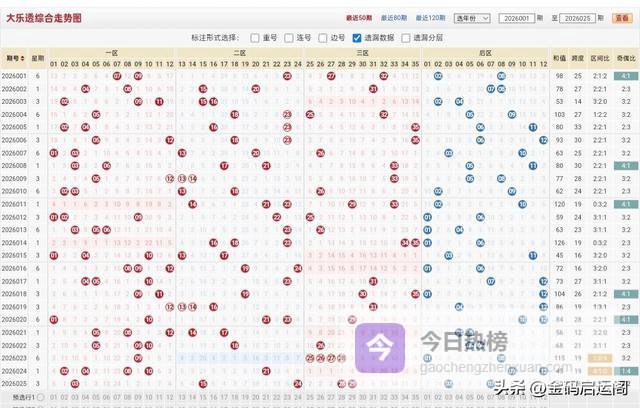Switch to 最近120期 view
The width and height of the screenshot is (640, 408).
tap(428, 18)
